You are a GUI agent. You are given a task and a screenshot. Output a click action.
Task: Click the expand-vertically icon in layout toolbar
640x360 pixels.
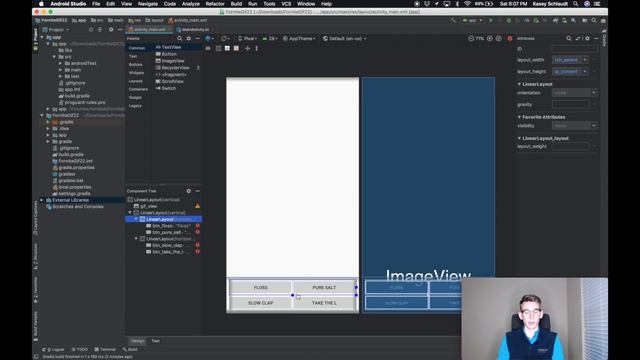coord(256,48)
